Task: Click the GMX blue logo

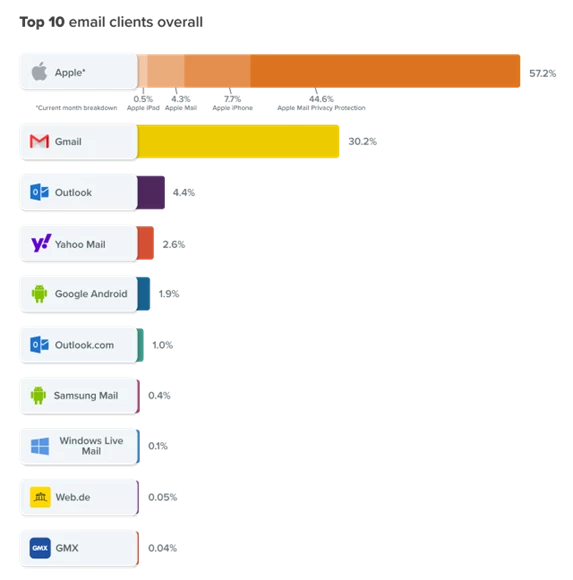Action: (40, 548)
